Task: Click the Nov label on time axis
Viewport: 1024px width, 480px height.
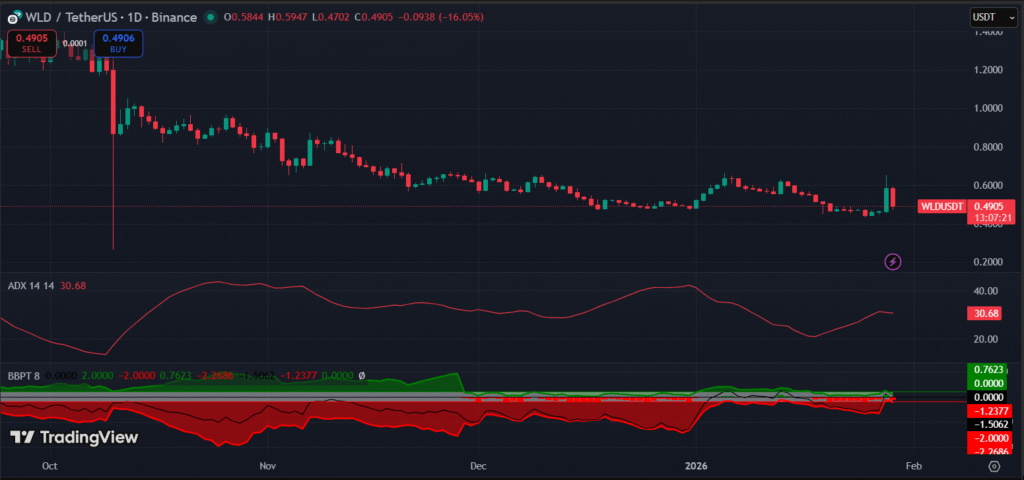Action: (x=268, y=466)
